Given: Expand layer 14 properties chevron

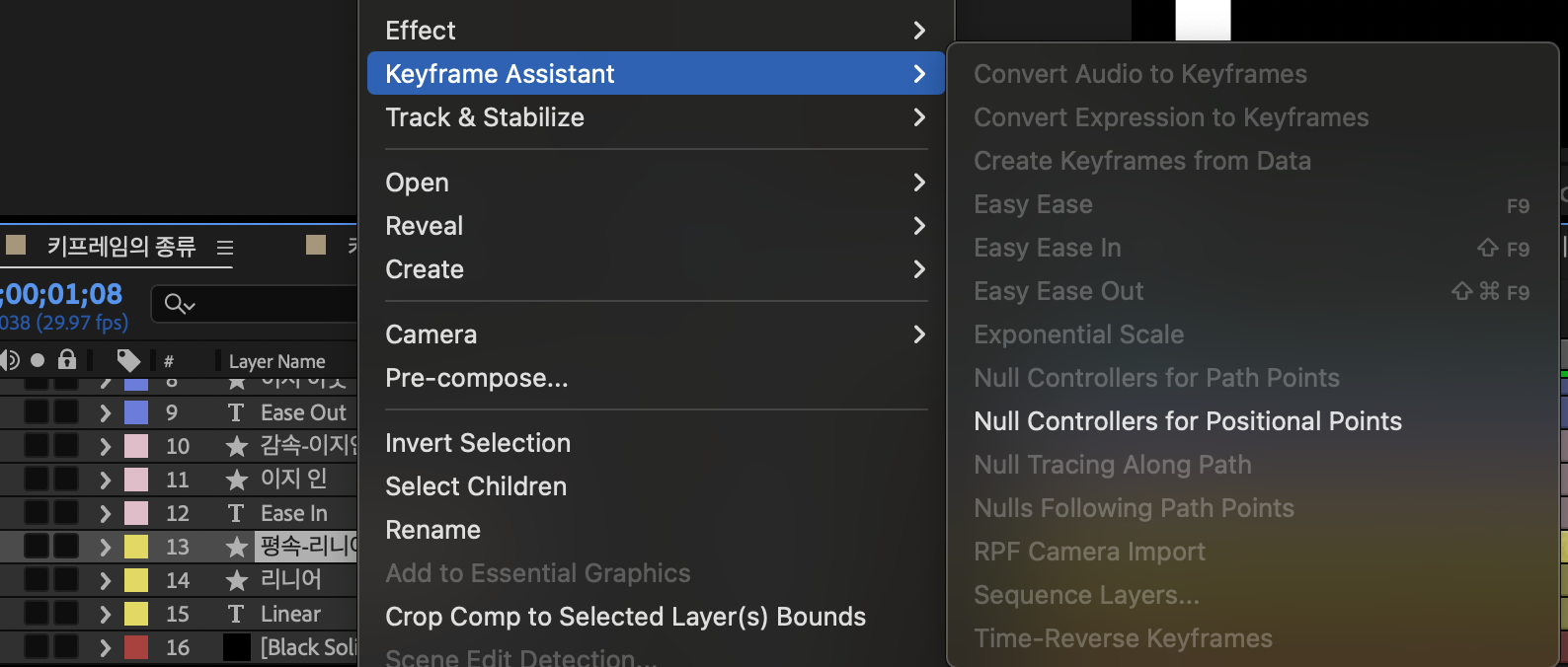Looking at the screenshot, I should click(x=105, y=580).
